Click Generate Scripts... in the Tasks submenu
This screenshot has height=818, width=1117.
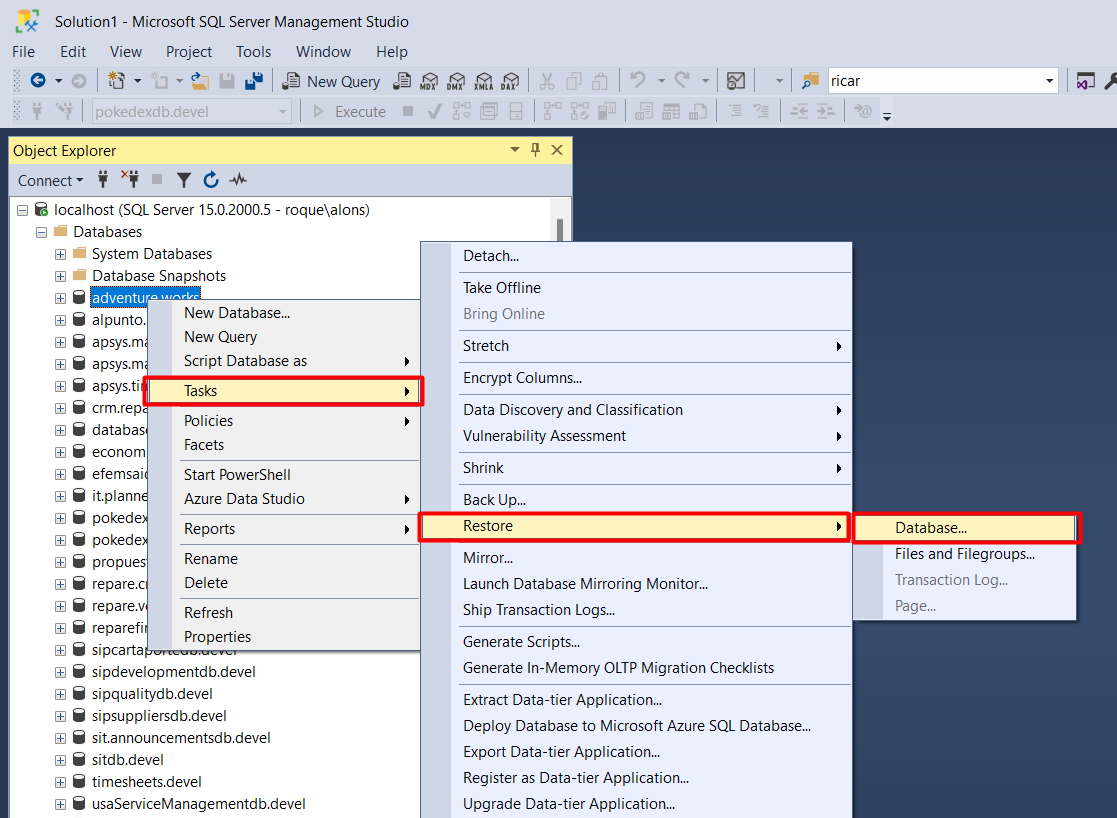[x=521, y=642]
